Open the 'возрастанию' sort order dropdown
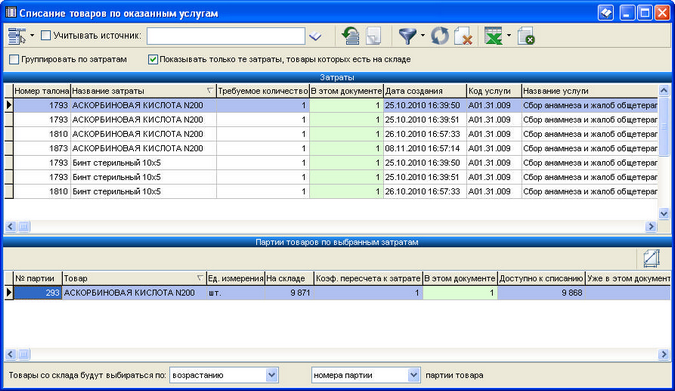The width and height of the screenshot is (675, 391). click(x=271, y=375)
